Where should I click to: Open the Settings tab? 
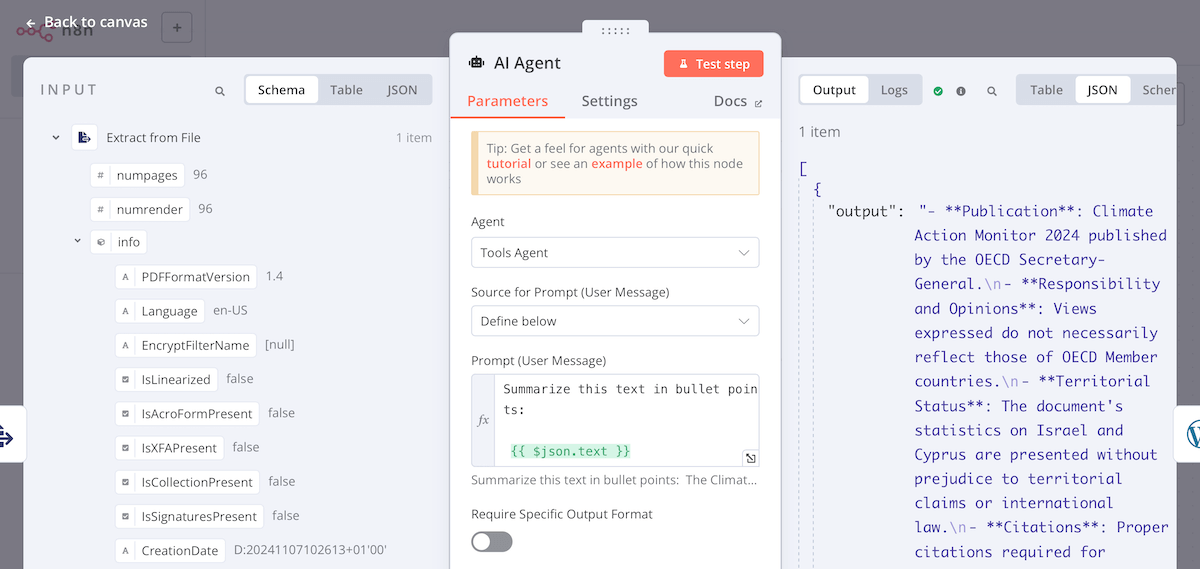[609, 101]
